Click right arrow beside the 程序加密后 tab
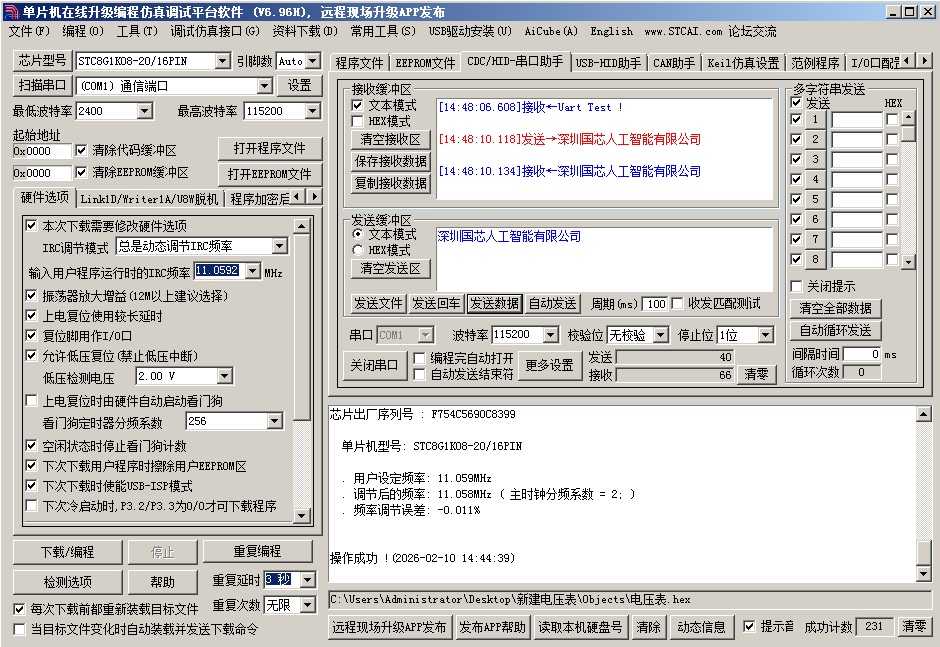 coord(314,198)
